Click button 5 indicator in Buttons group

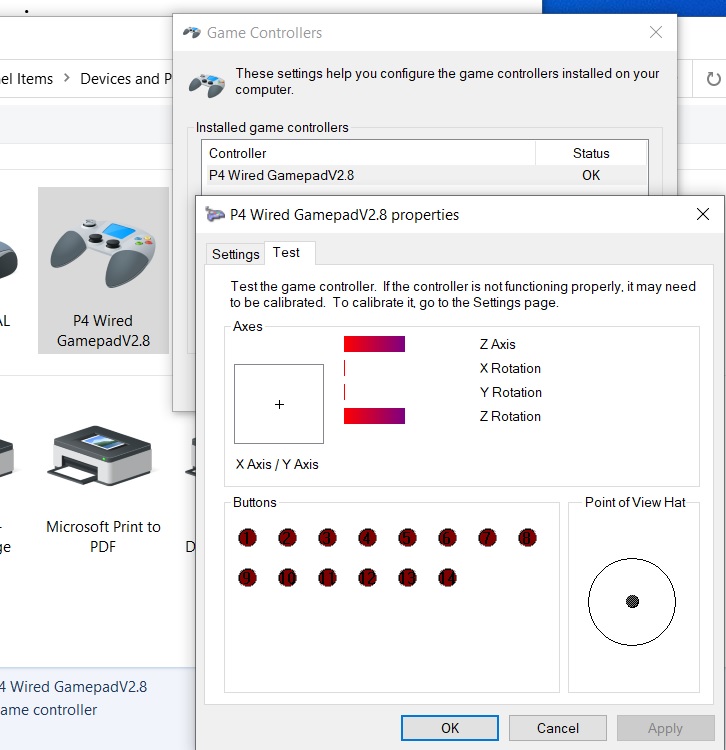pyautogui.click(x=407, y=538)
